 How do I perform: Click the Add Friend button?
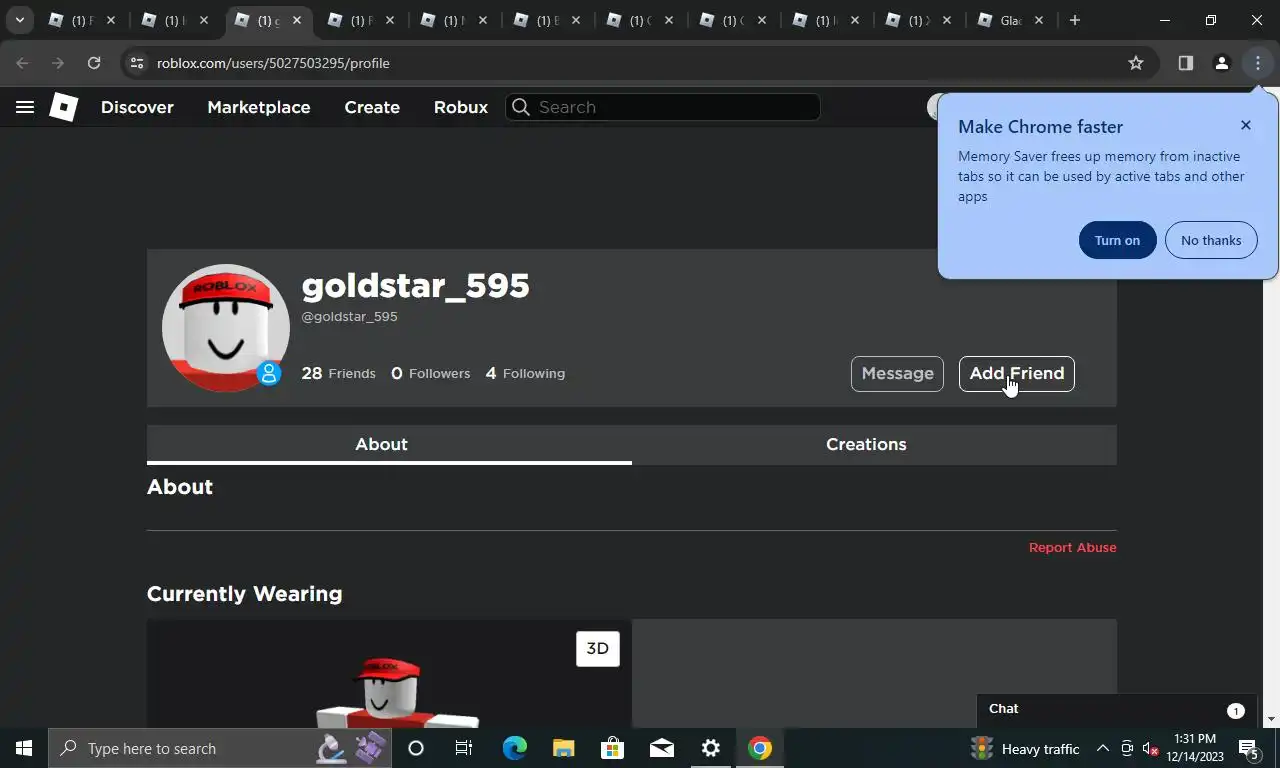click(1017, 374)
